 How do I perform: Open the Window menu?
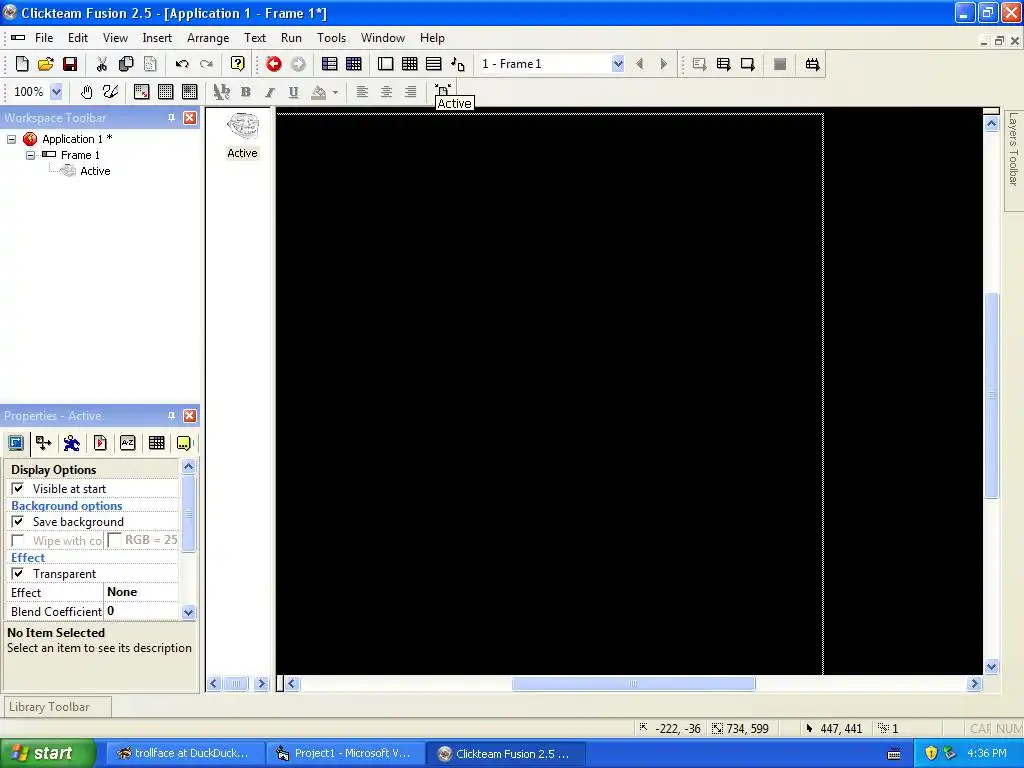pyautogui.click(x=383, y=38)
